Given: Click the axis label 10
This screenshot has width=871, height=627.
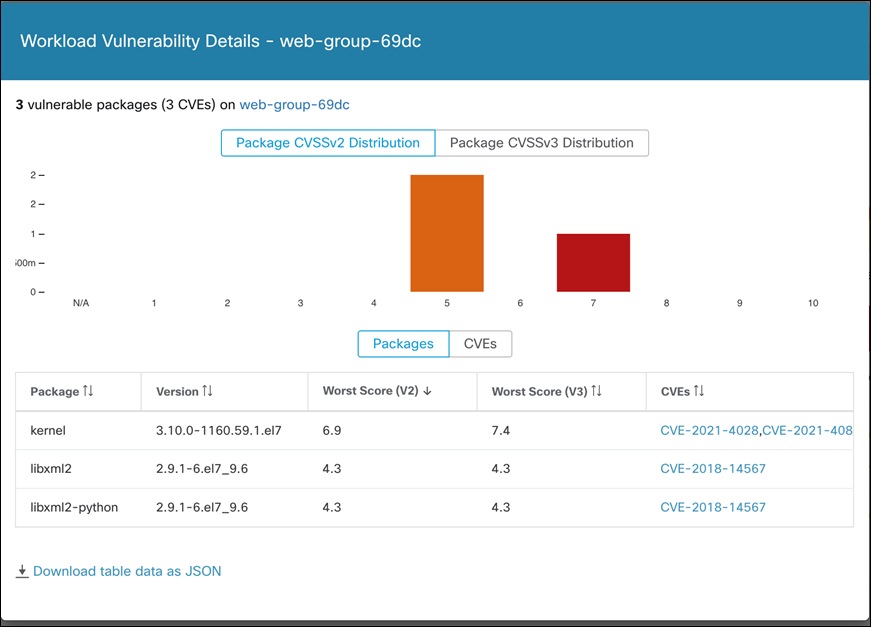Looking at the screenshot, I should pos(813,303).
